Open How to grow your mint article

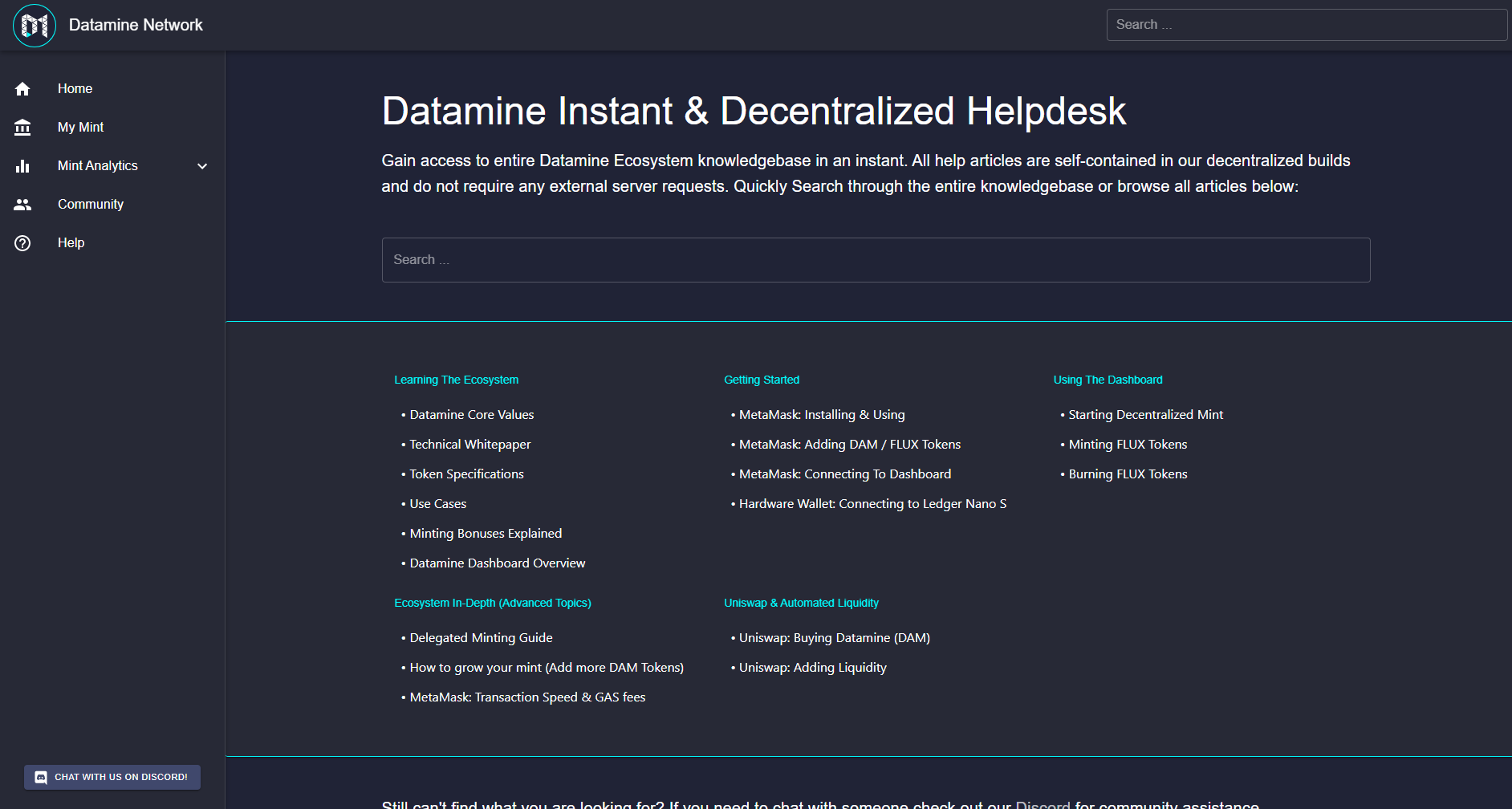tap(546, 668)
